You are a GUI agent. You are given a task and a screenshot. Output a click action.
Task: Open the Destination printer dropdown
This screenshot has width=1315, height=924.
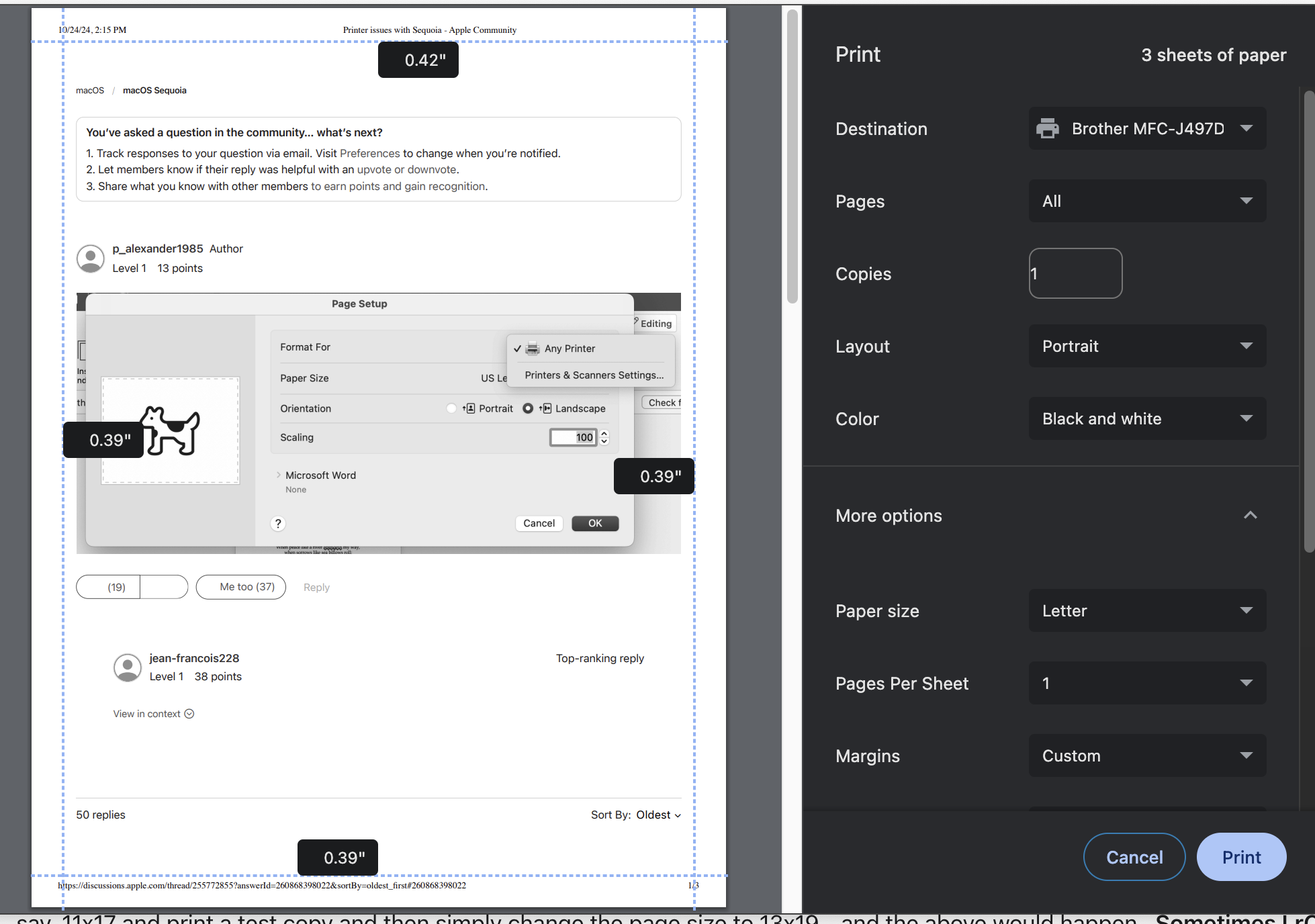tap(1147, 128)
